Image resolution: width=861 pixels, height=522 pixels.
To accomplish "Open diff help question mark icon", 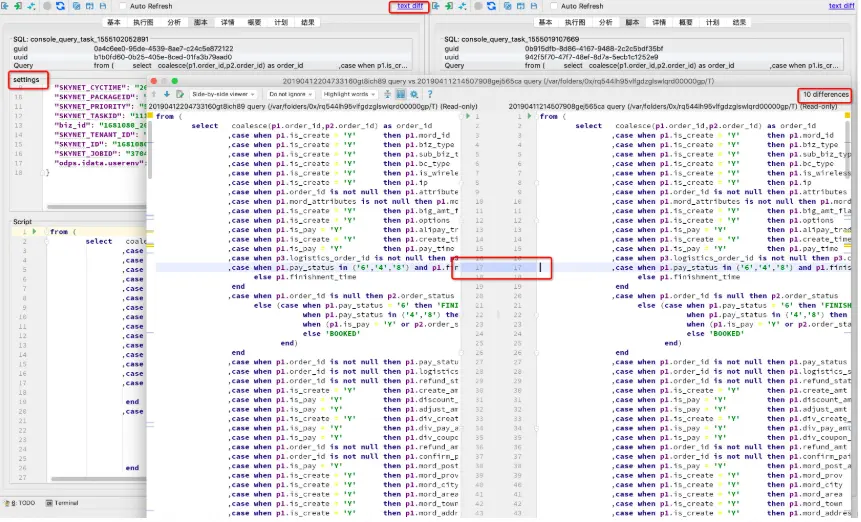I will point(430,94).
